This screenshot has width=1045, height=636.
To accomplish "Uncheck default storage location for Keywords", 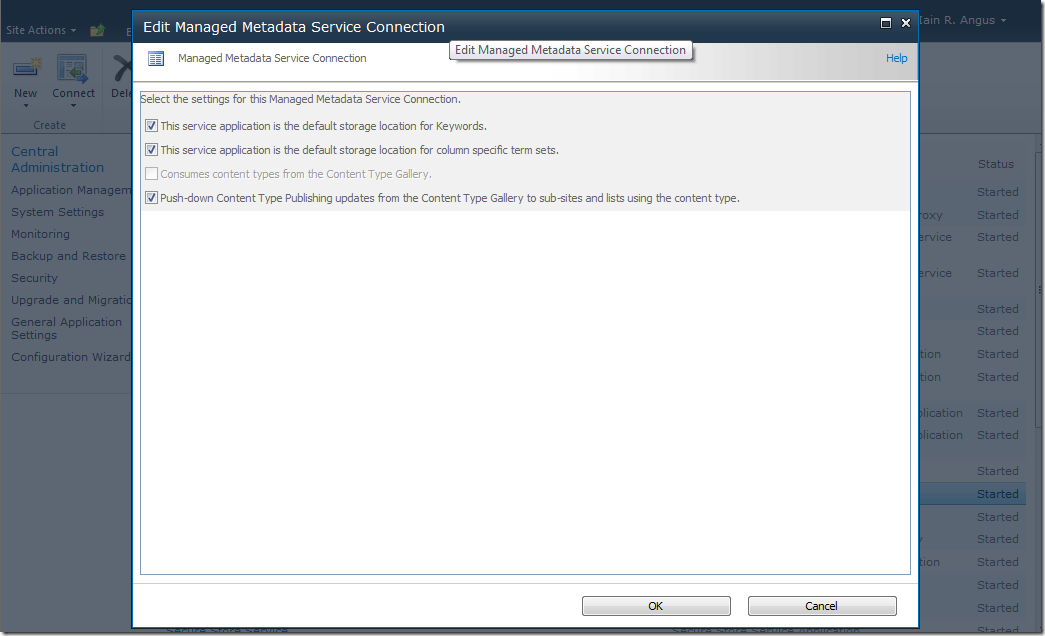I will (x=151, y=126).
